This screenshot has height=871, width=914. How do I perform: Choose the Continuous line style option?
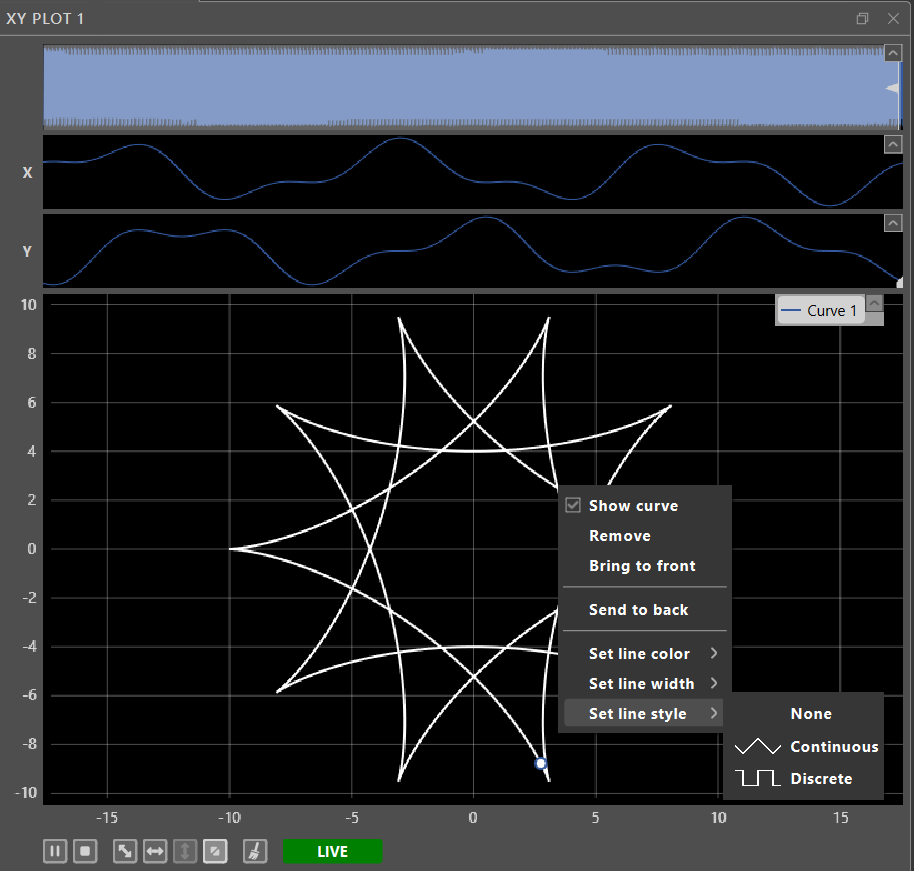tap(806, 747)
